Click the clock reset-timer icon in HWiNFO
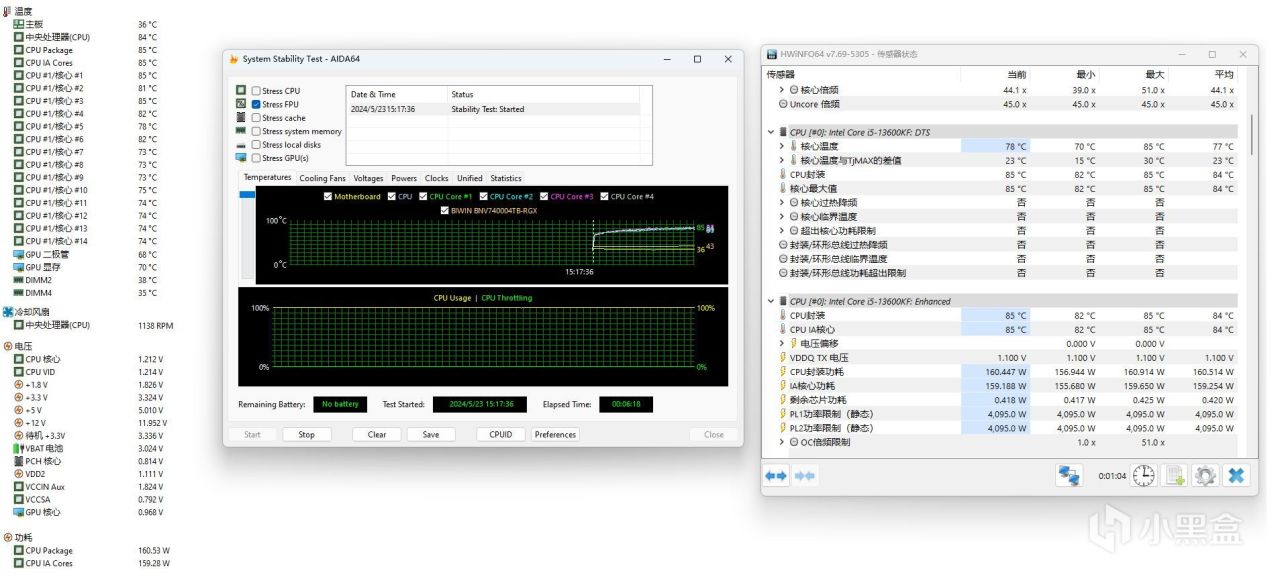1280x583 pixels. [1143, 476]
